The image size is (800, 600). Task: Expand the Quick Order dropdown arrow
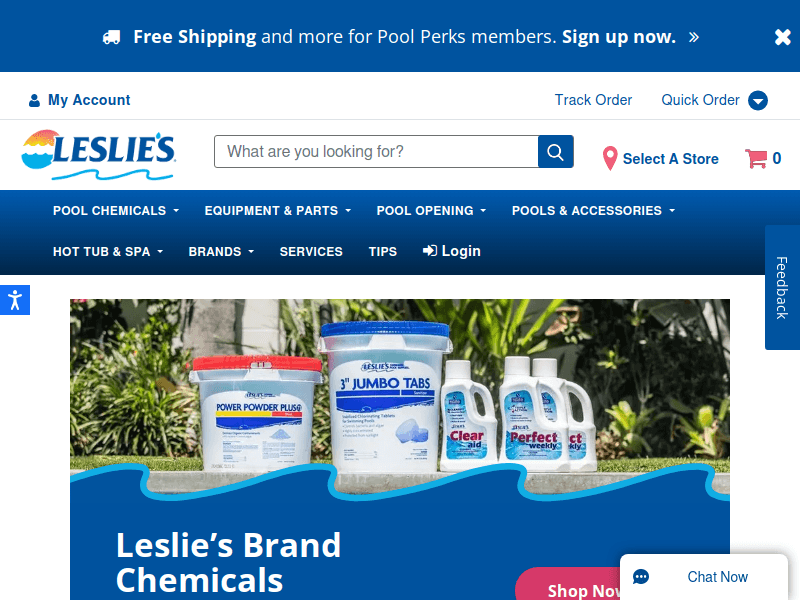click(758, 101)
